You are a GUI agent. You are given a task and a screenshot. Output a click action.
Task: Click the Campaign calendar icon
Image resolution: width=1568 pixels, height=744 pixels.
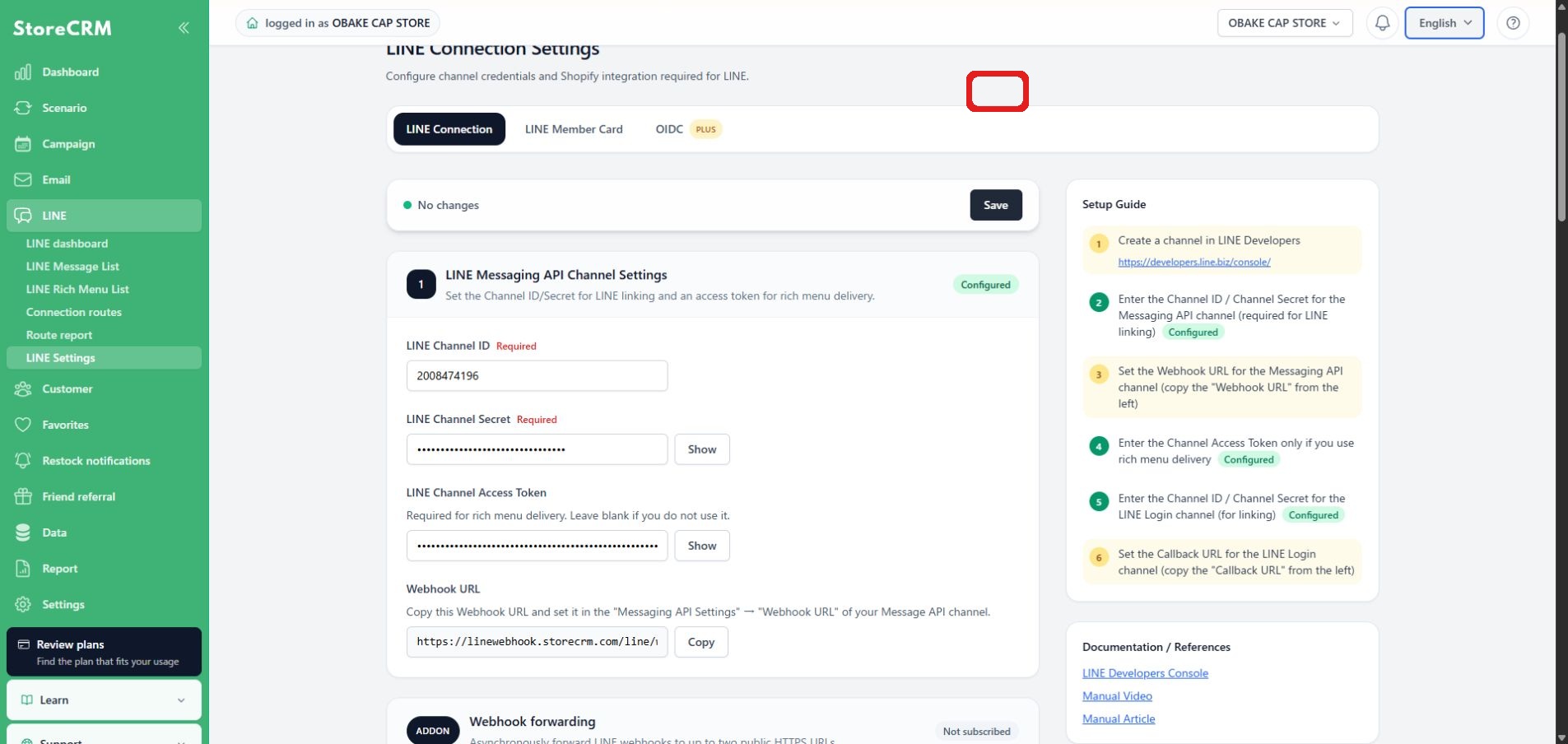pos(23,144)
